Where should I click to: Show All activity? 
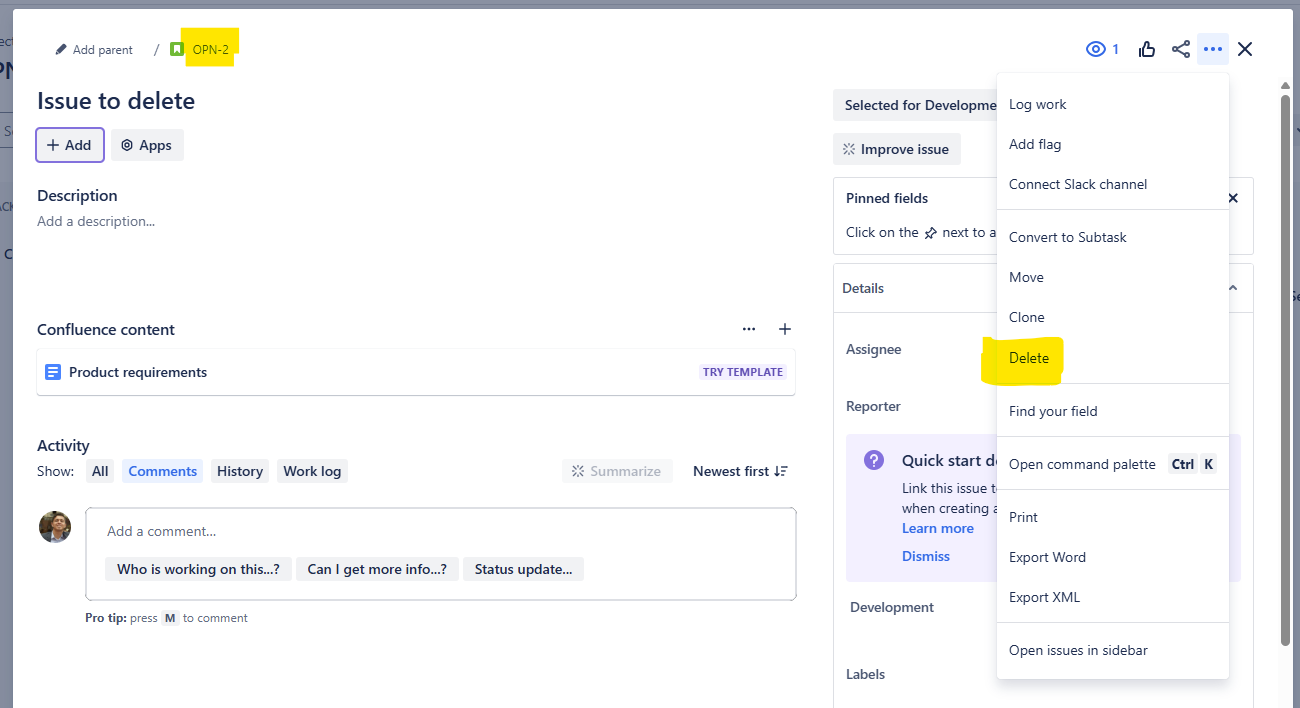click(x=100, y=471)
